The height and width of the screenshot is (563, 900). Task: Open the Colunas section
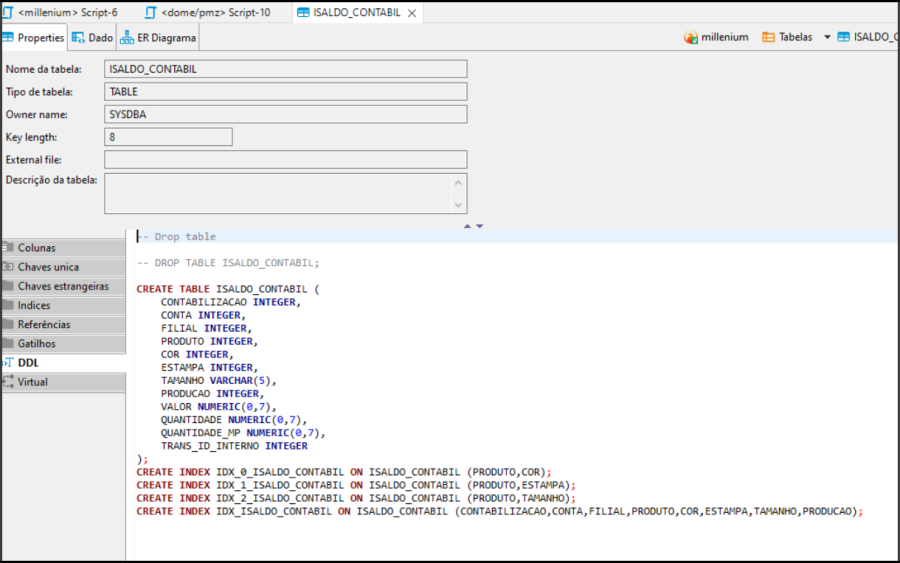[37, 248]
